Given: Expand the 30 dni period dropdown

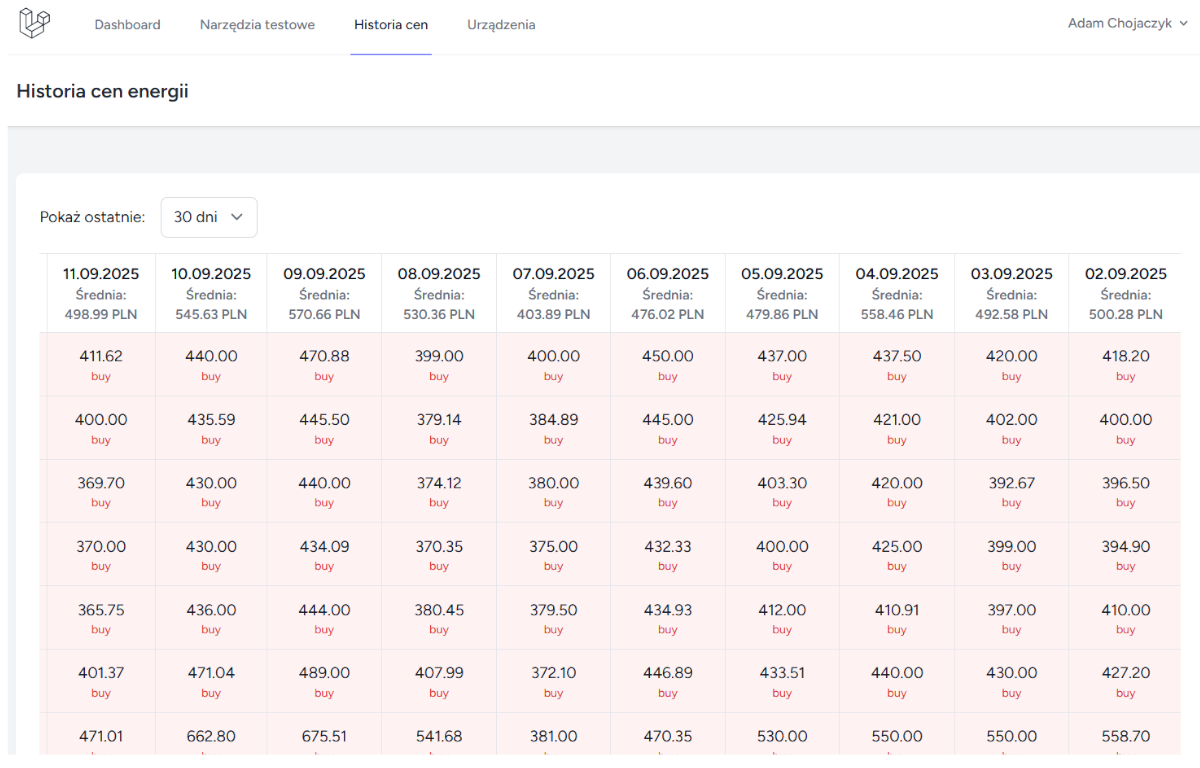Looking at the screenshot, I should point(209,217).
